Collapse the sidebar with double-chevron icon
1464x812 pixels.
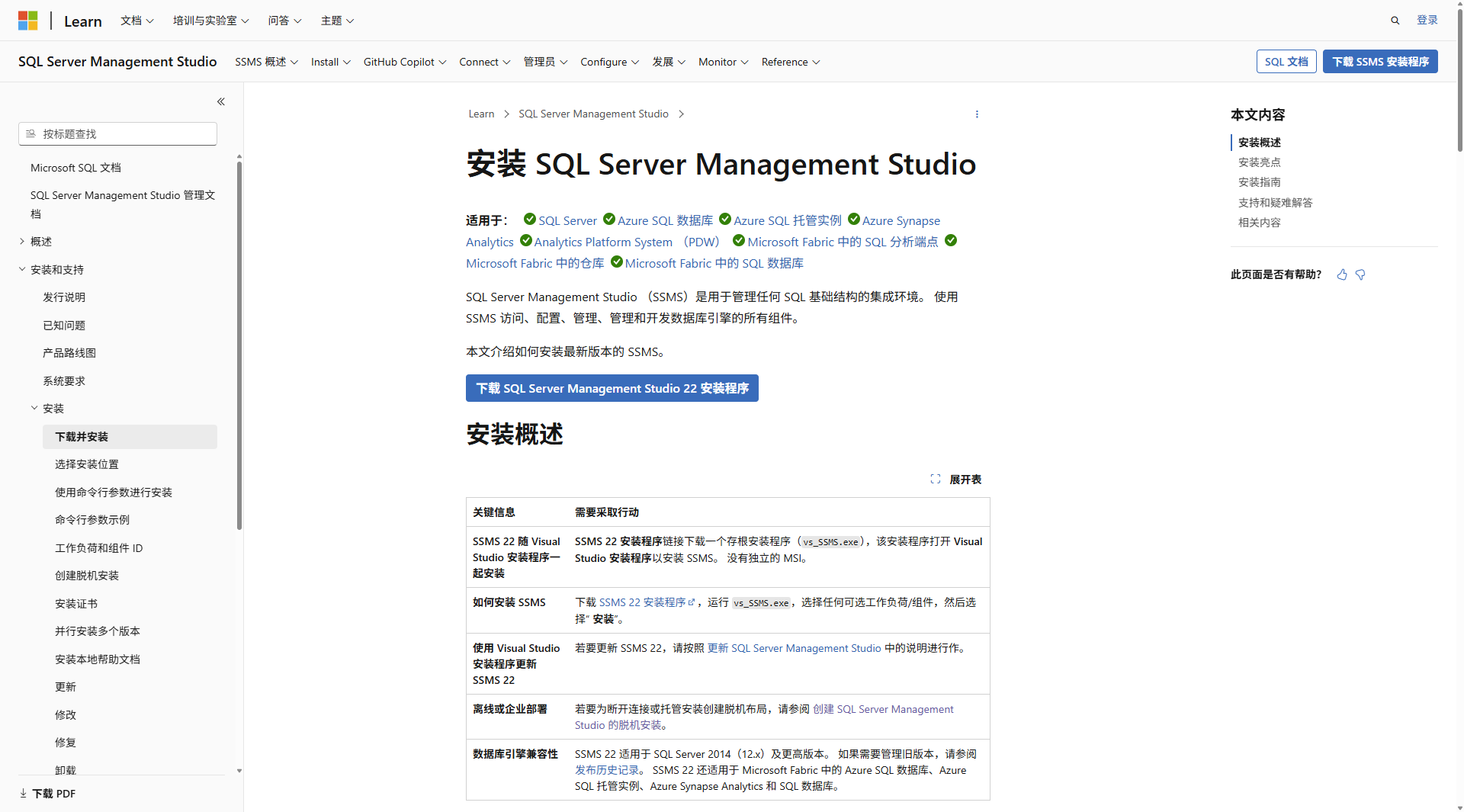point(221,101)
